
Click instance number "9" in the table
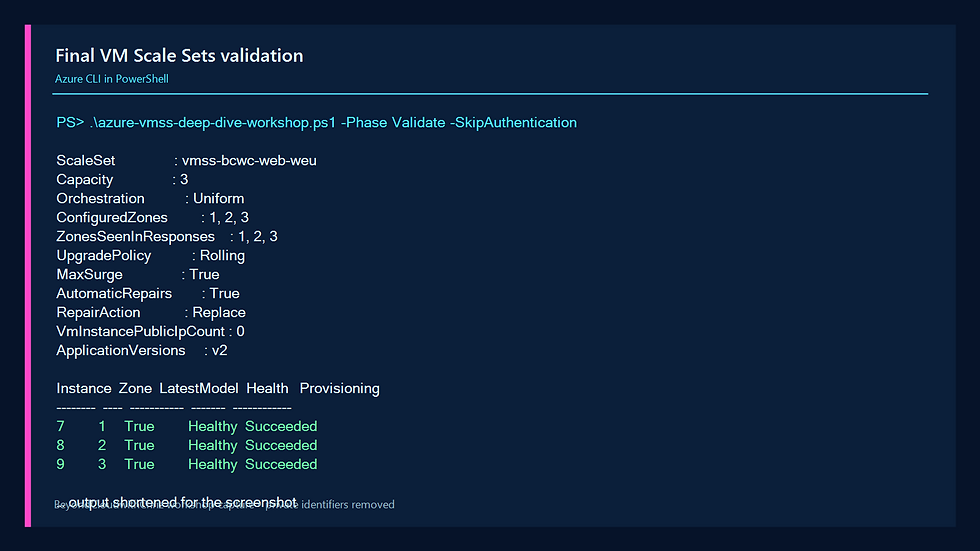click(61, 465)
